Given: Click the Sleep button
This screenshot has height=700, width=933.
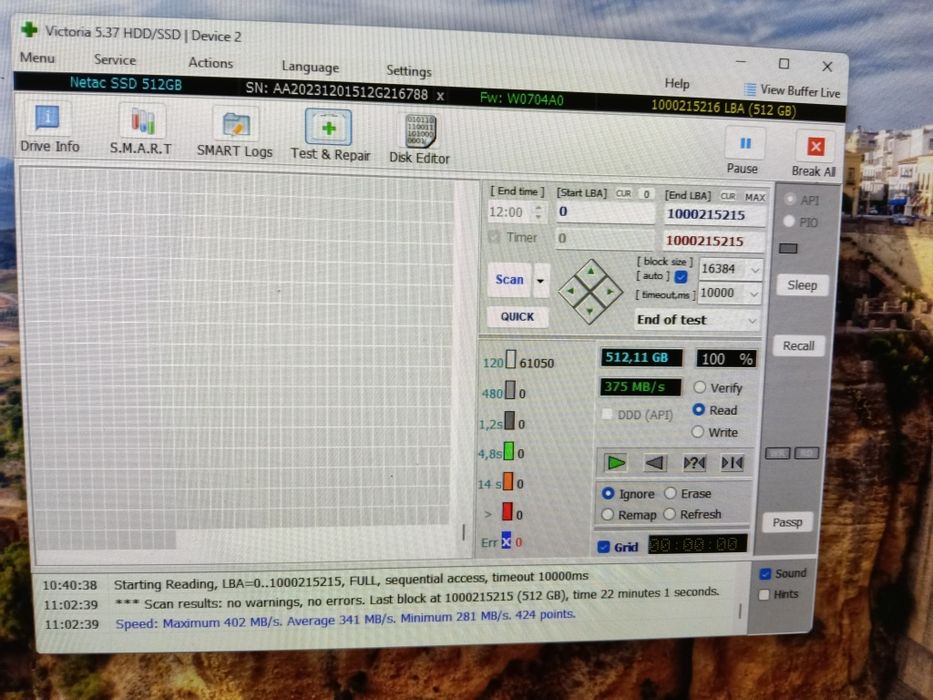Looking at the screenshot, I should 802,285.
